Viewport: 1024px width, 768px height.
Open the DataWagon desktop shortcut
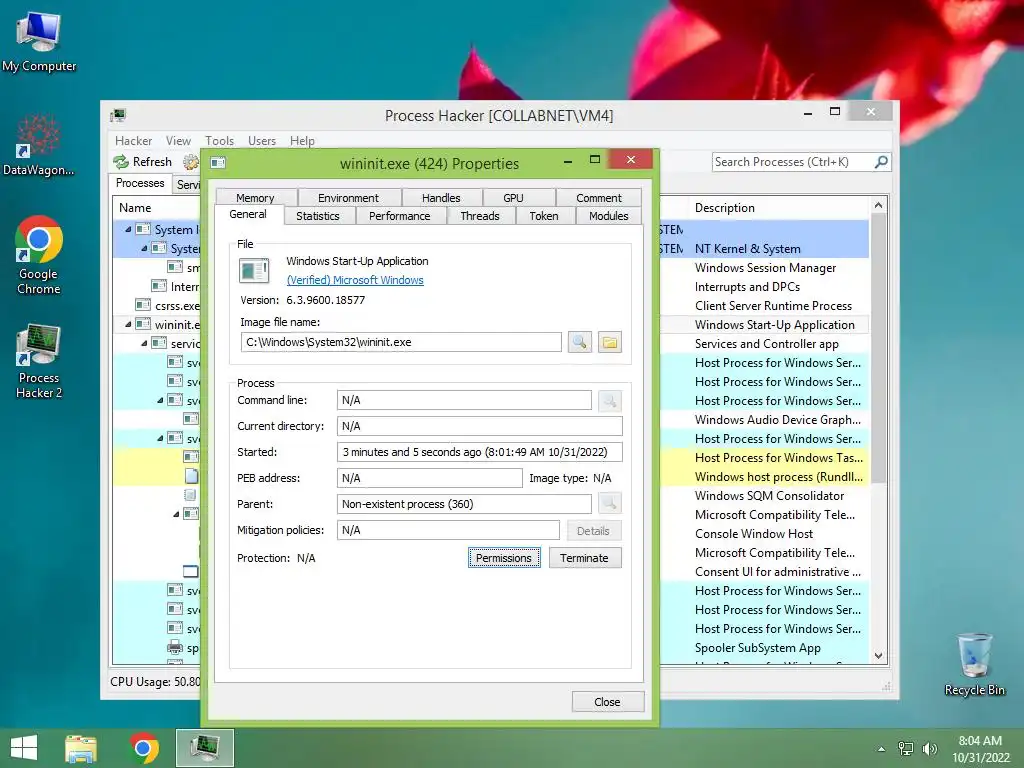pos(39,144)
